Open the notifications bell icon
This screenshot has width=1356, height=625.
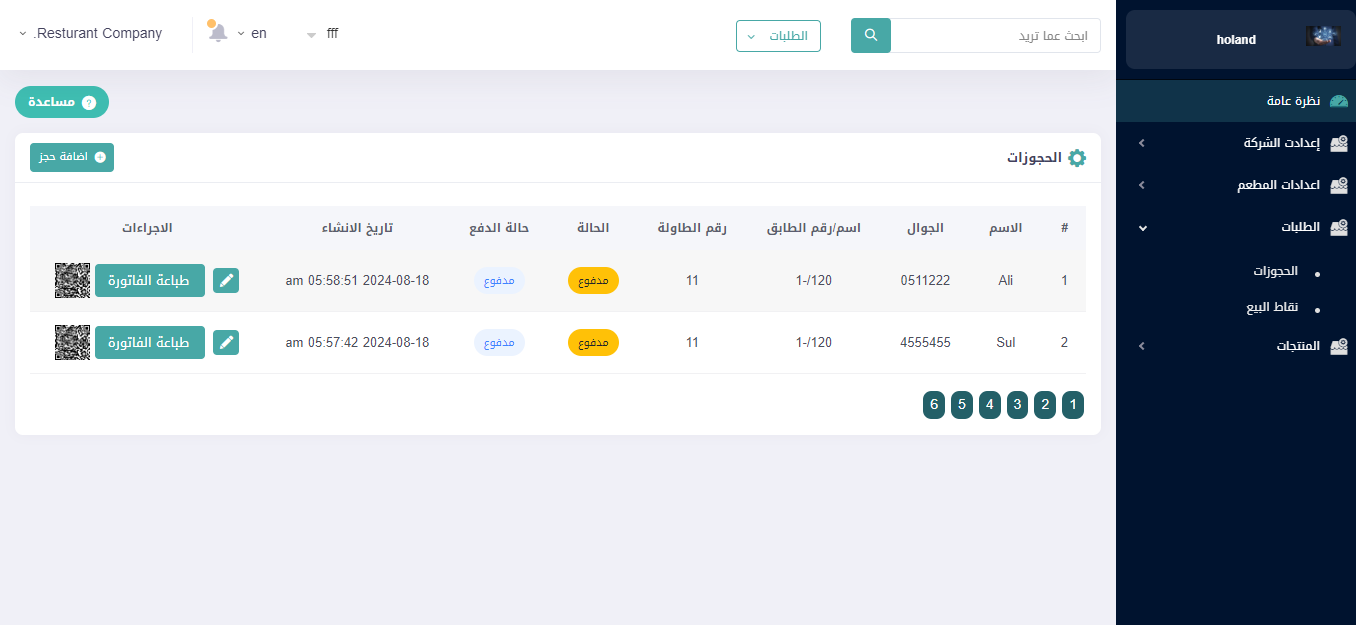pyautogui.click(x=218, y=33)
